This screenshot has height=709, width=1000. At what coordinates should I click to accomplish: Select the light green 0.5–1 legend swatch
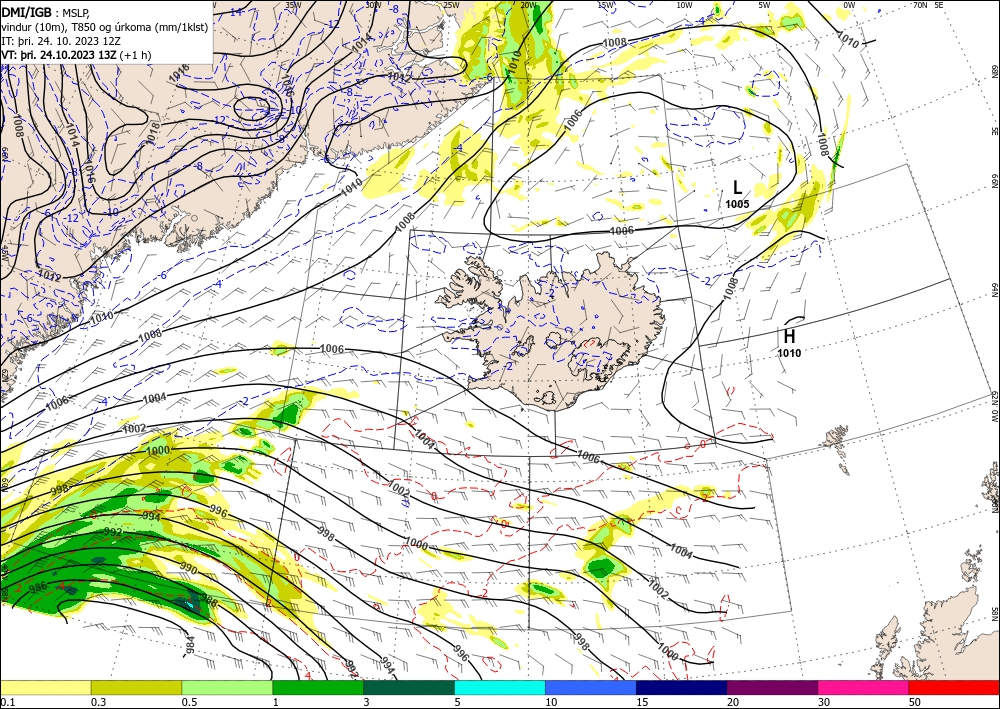[x=227, y=687]
